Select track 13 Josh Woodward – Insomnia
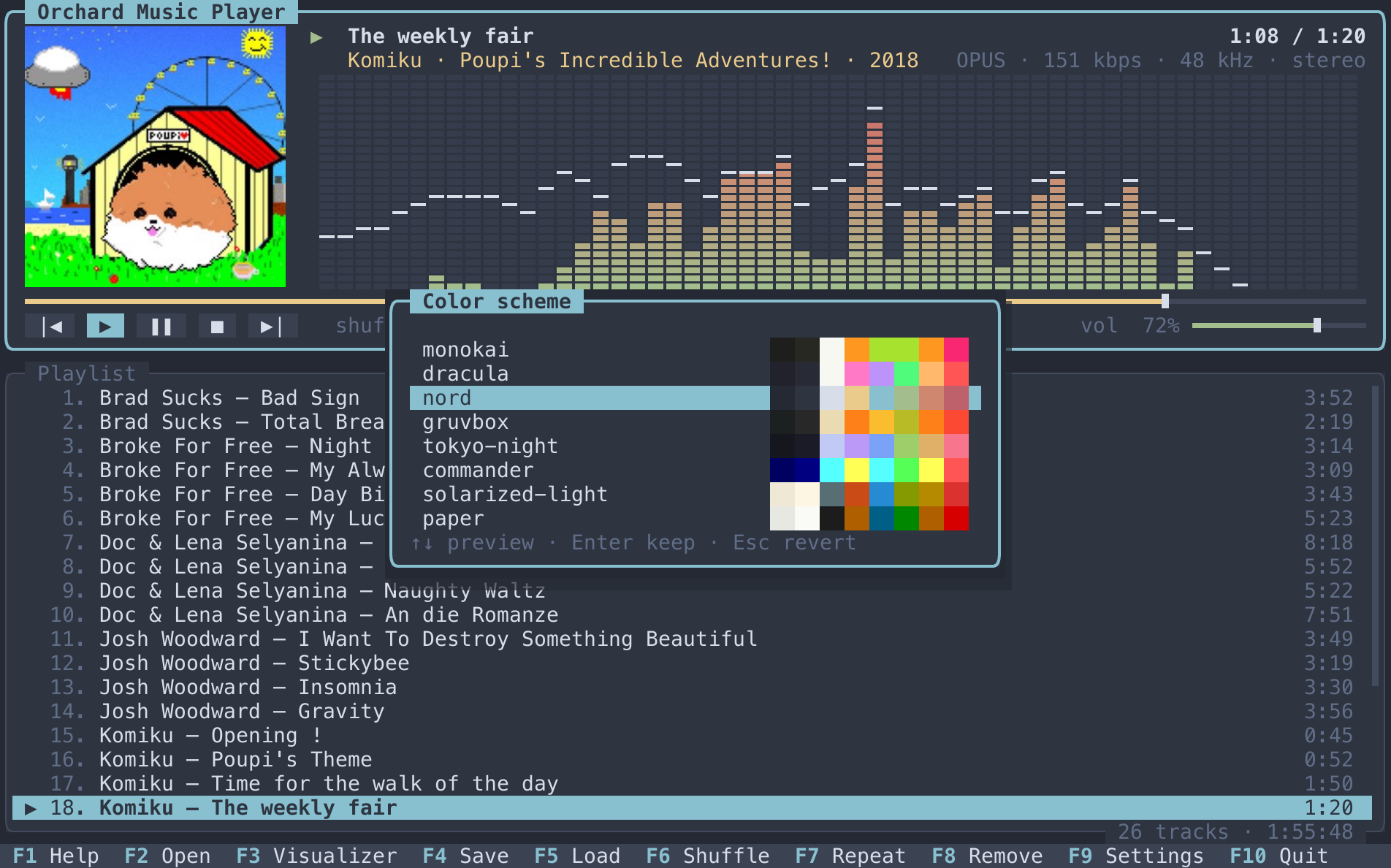 [692, 687]
